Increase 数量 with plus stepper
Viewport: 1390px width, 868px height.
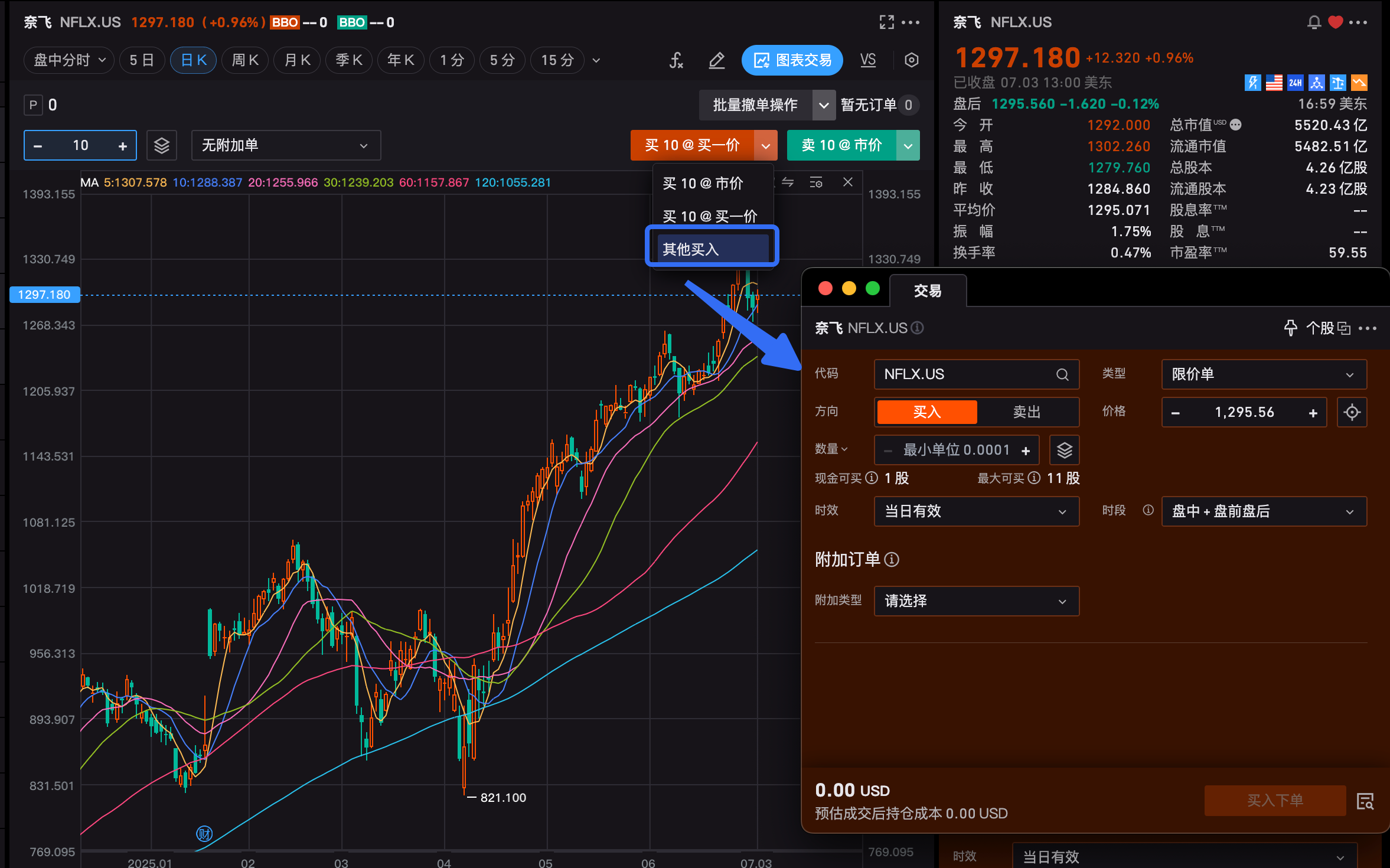1026,451
